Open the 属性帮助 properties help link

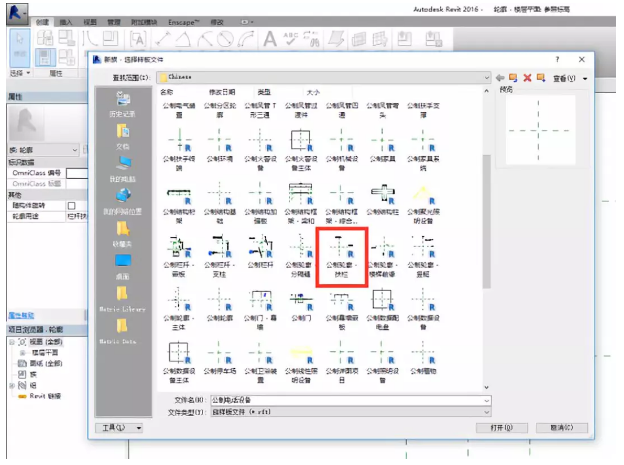pos(21,315)
